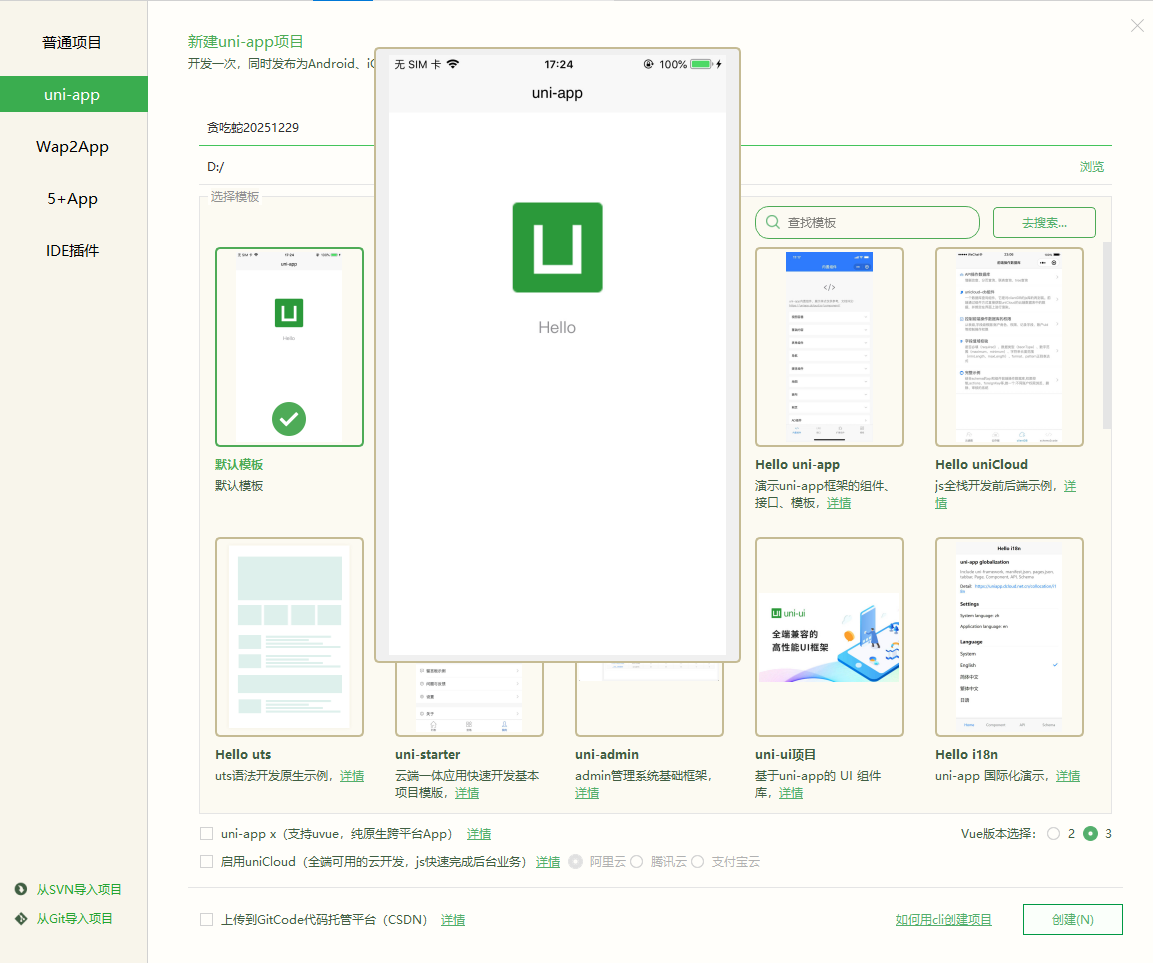
Task: Click 浏览 to browse project location
Action: (x=1092, y=167)
